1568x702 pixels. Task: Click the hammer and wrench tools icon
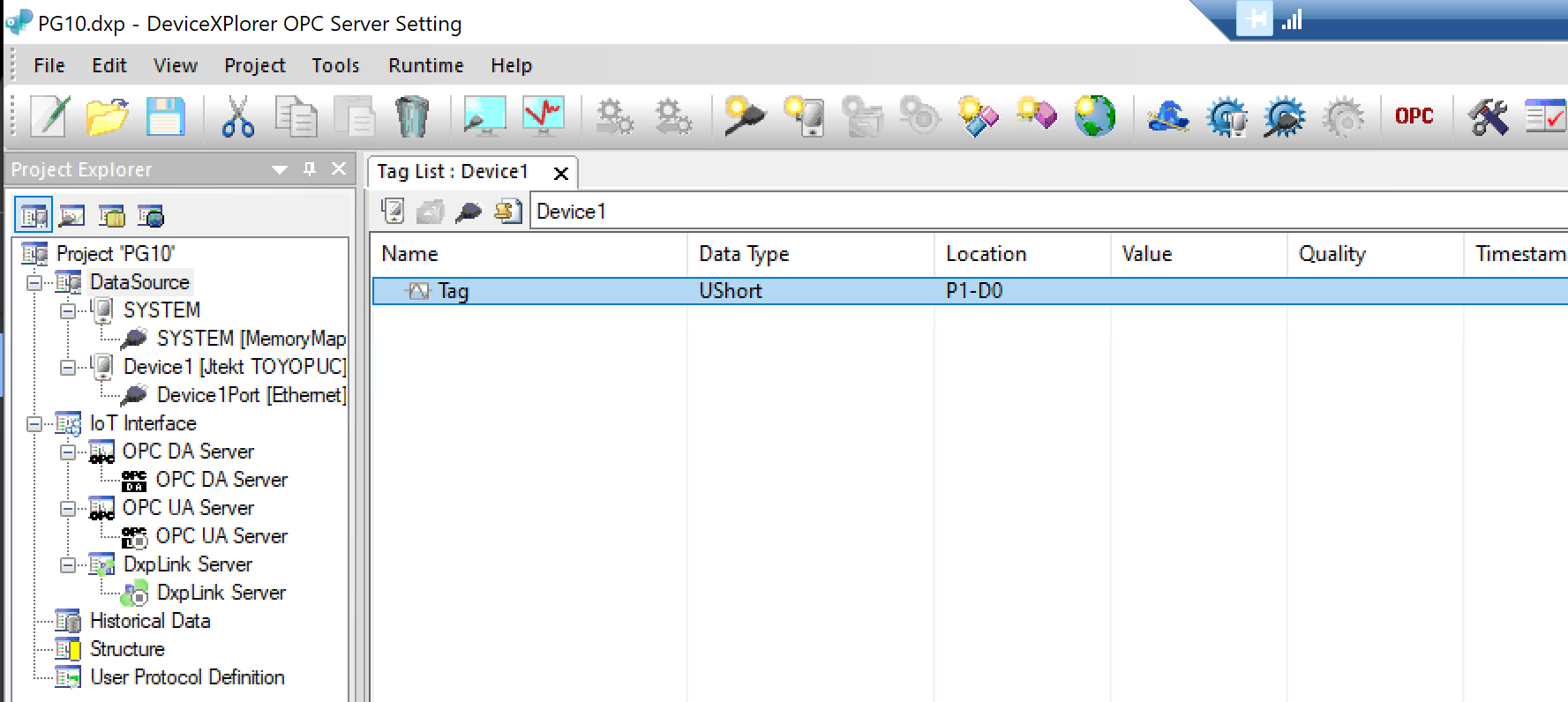click(1488, 116)
